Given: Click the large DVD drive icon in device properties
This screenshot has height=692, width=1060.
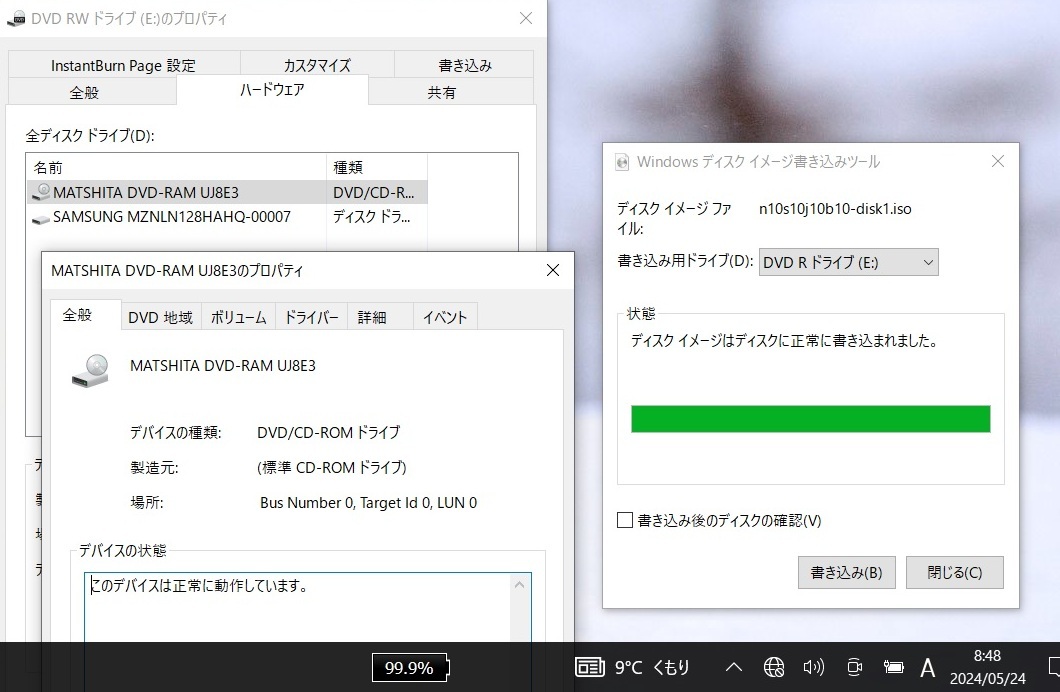Looking at the screenshot, I should pos(91,370).
